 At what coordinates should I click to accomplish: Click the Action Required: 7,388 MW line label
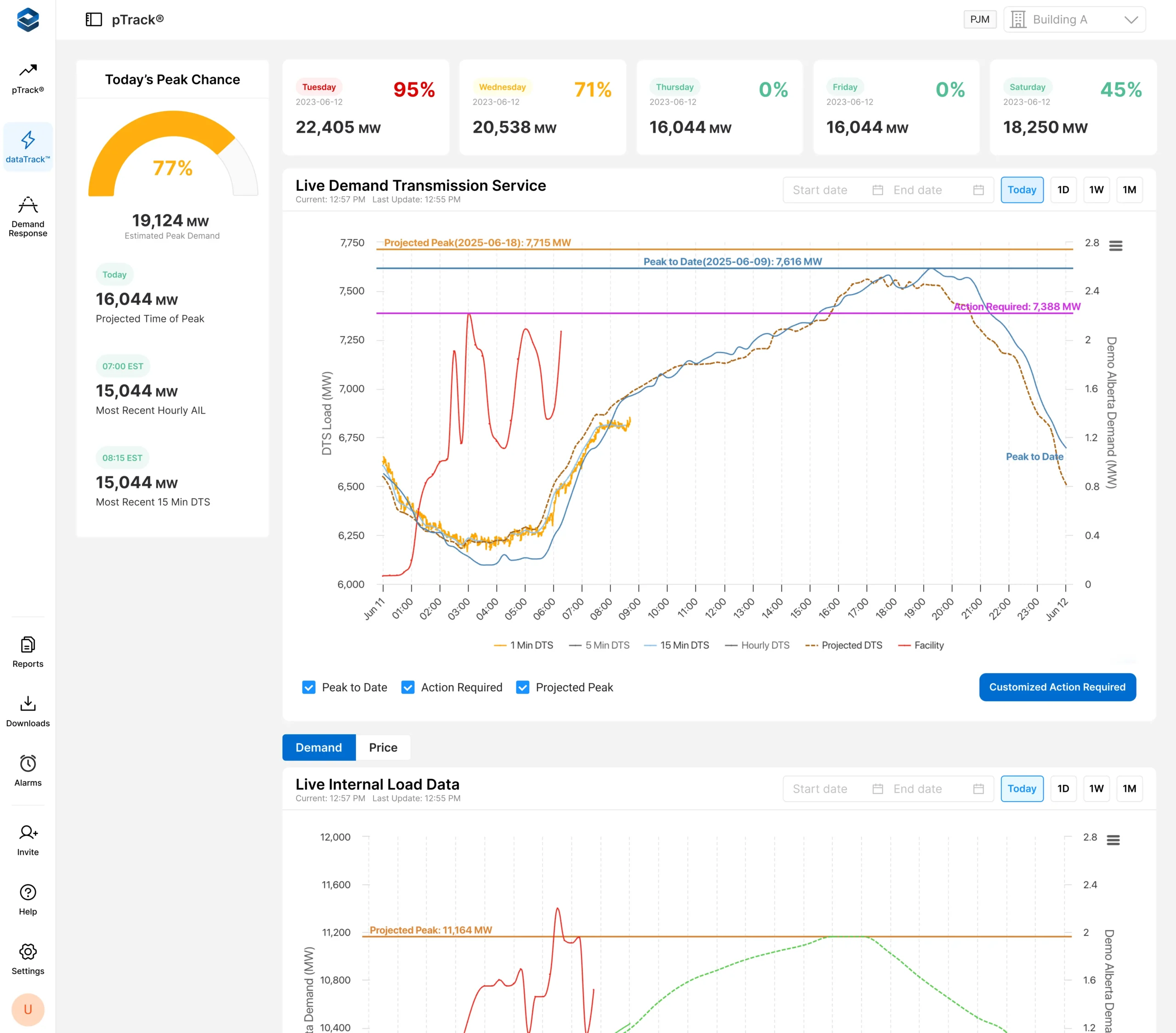tap(1017, 306)
